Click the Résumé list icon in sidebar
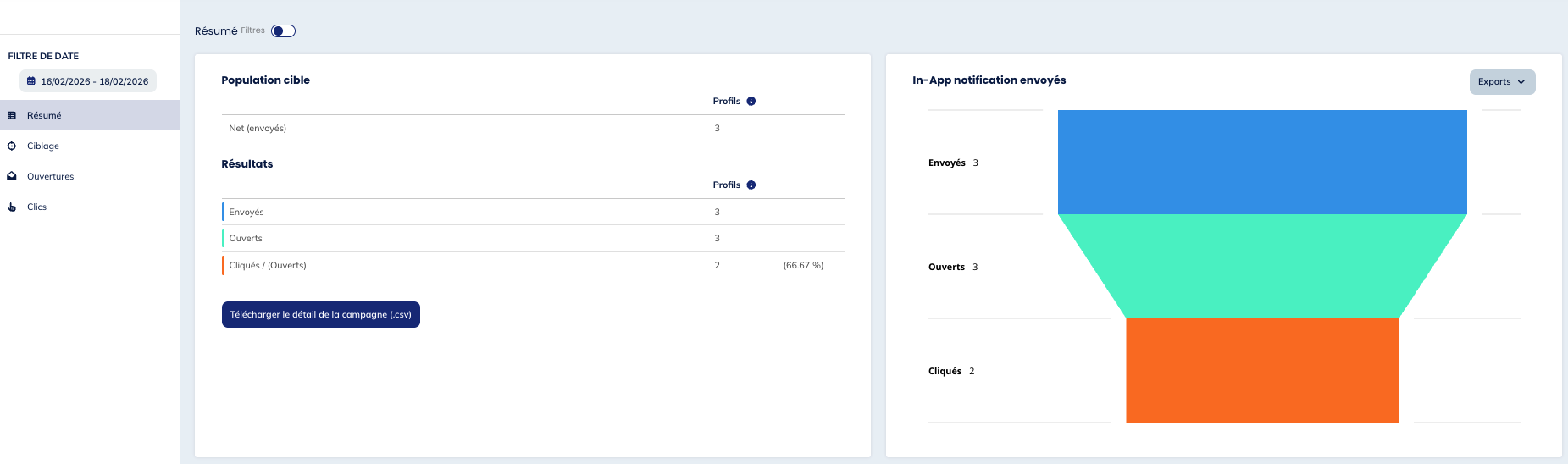 pos(12,115)
